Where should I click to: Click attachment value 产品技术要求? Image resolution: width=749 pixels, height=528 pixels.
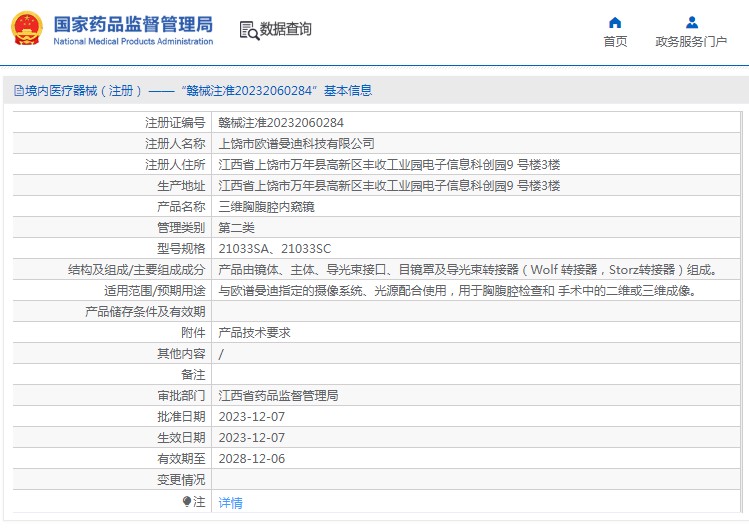tap(254, 333)
